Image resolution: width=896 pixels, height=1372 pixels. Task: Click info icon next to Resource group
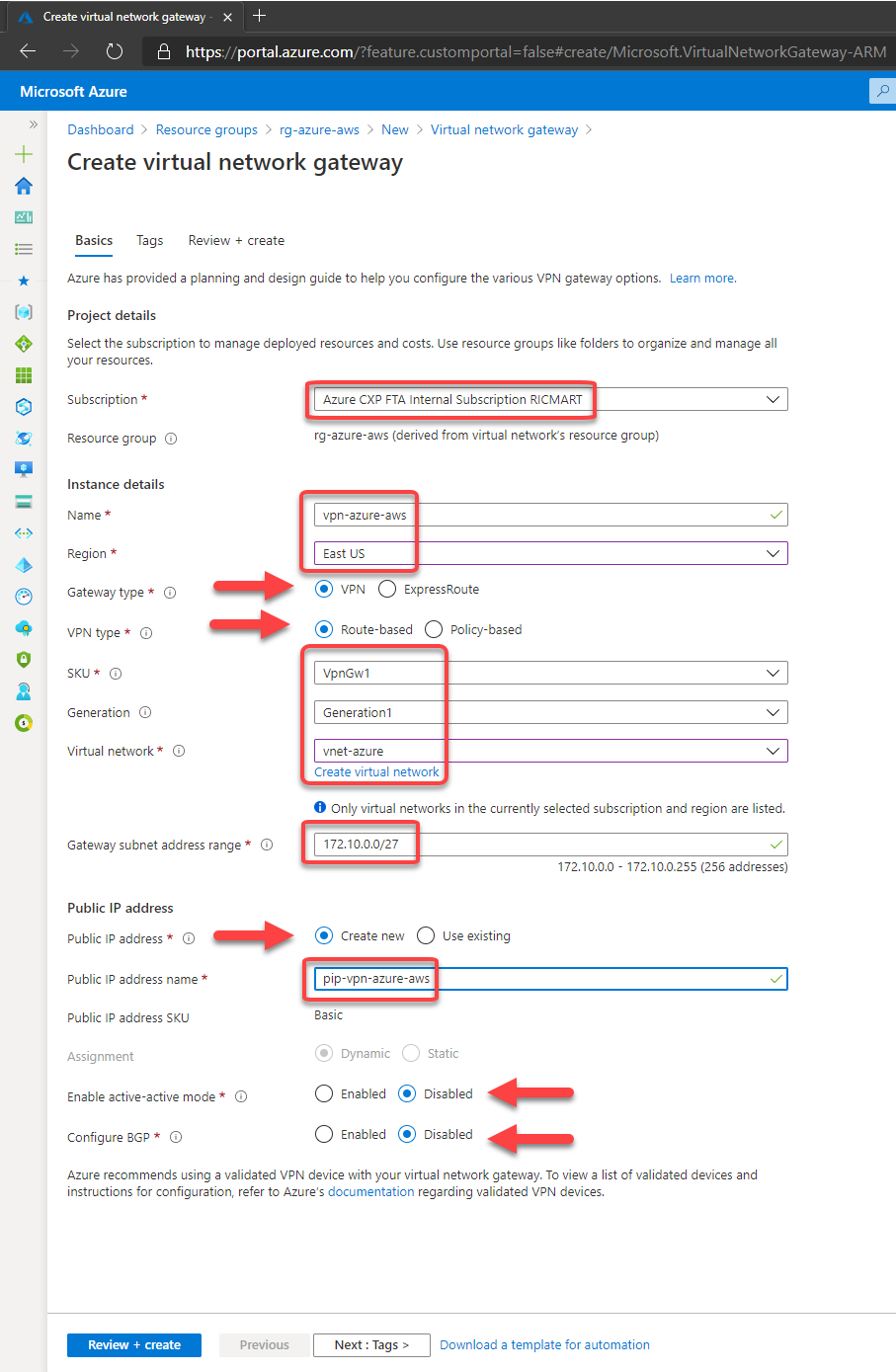coord(171,439)
